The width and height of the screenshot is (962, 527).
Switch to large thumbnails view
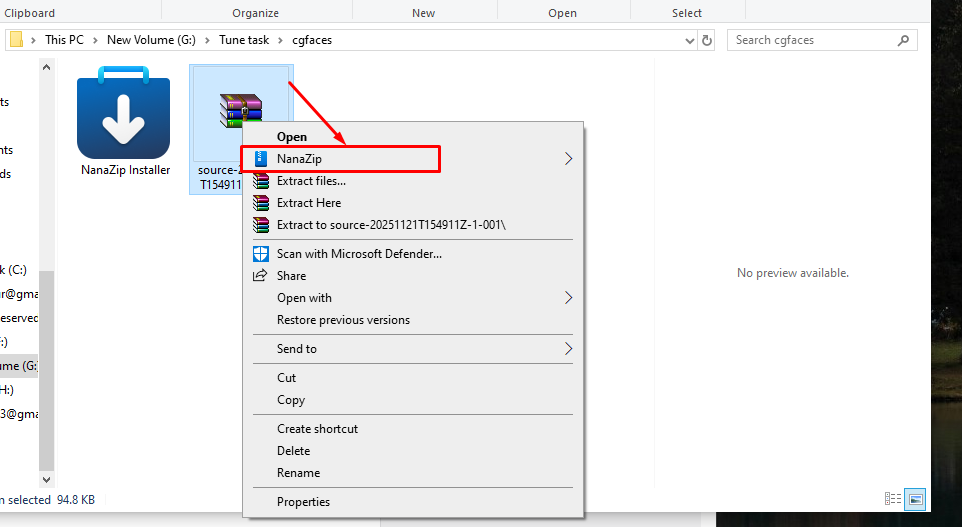(x=915, y=499)
